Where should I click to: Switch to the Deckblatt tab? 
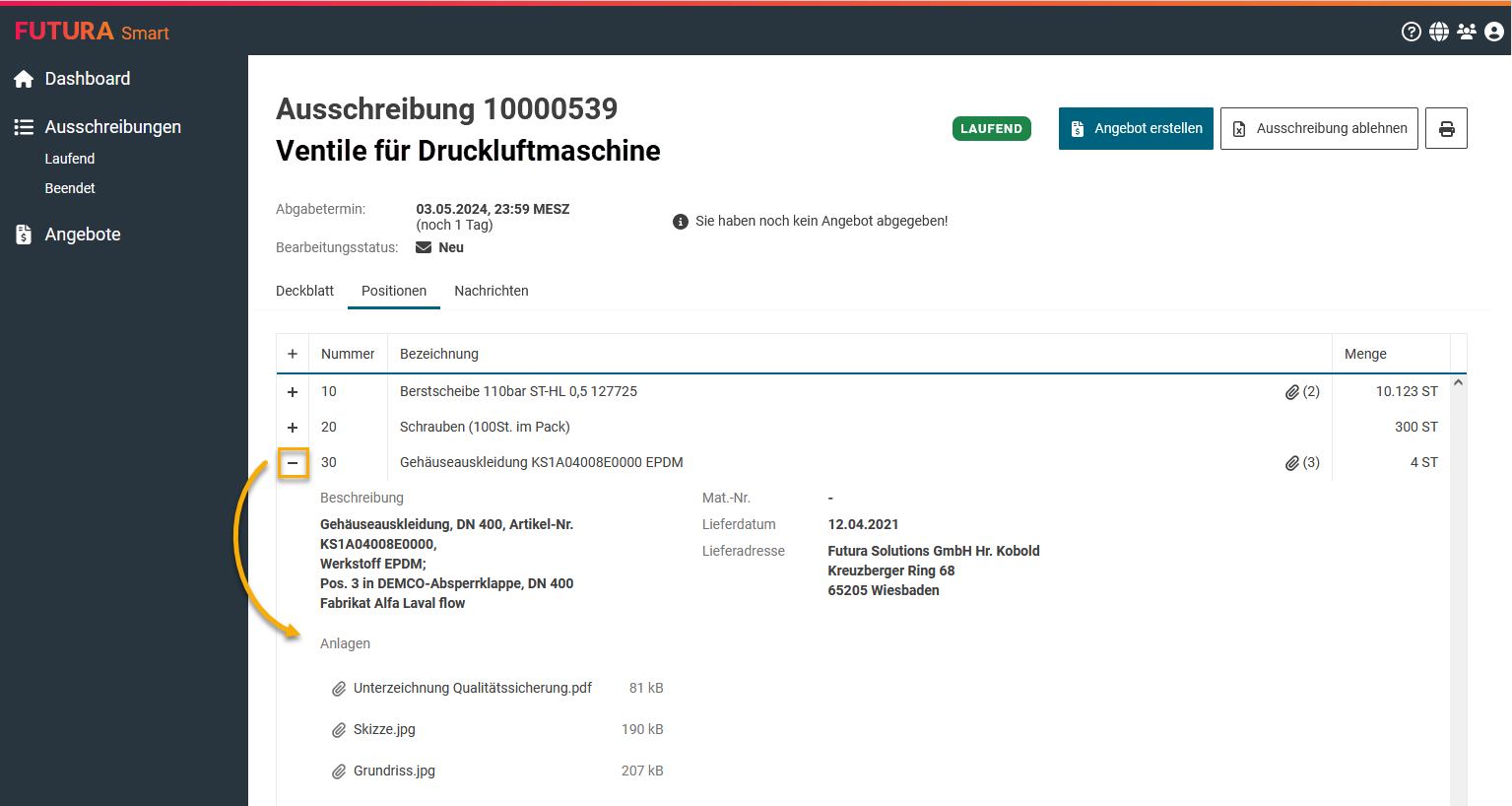pyautogui.click(x=304, y=291)
